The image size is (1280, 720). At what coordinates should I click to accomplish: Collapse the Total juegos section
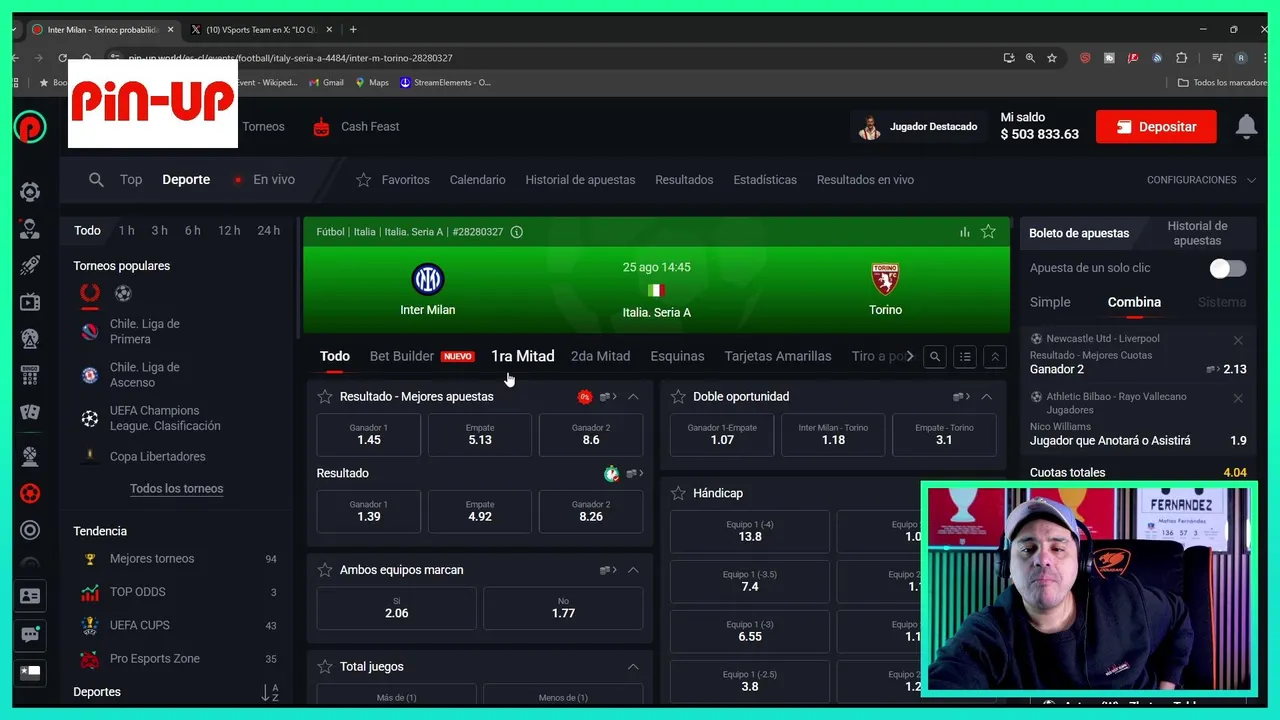pos(633,667)
